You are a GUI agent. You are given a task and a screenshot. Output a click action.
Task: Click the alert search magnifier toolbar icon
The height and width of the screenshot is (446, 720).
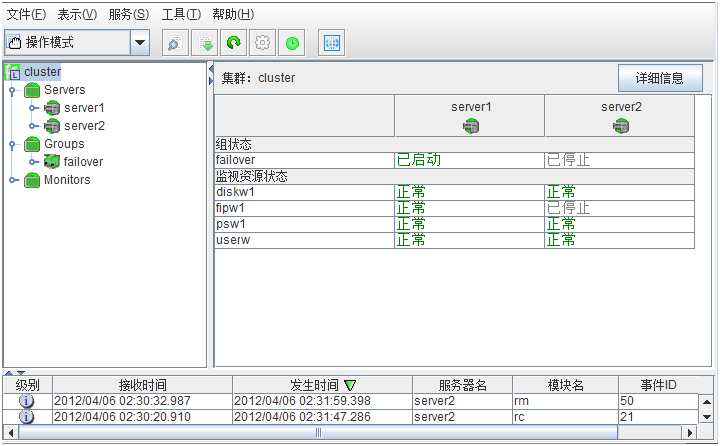(174, 43)
